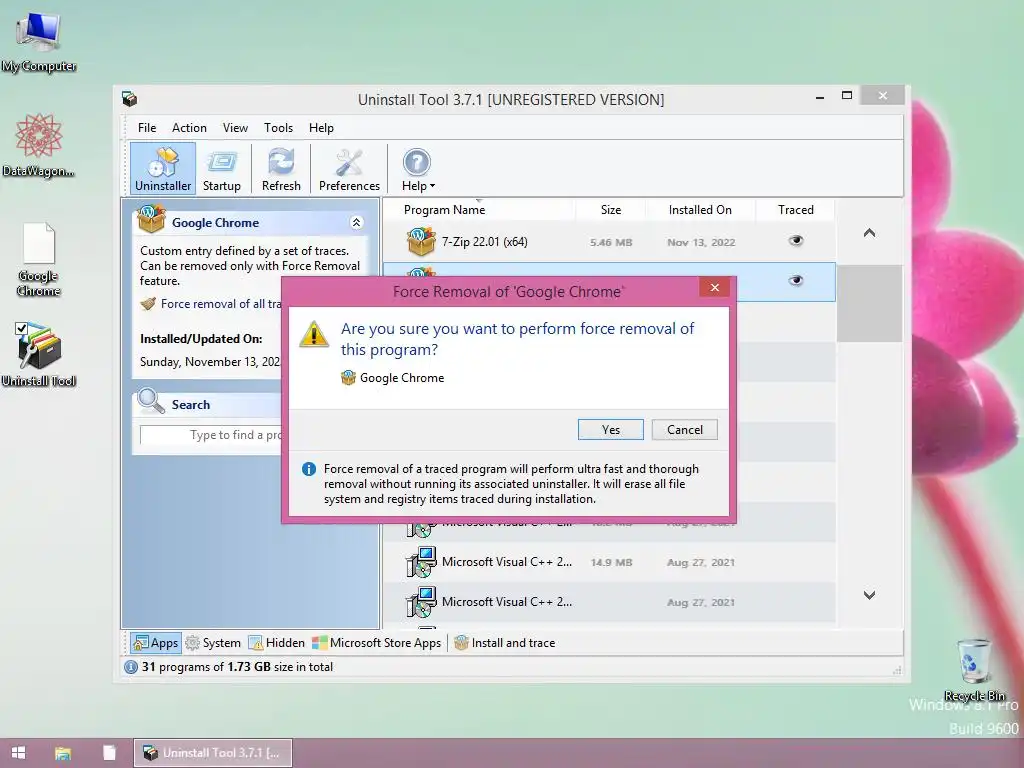
Task: Open the Windows Start button
Action: click(x=18, y=752)
